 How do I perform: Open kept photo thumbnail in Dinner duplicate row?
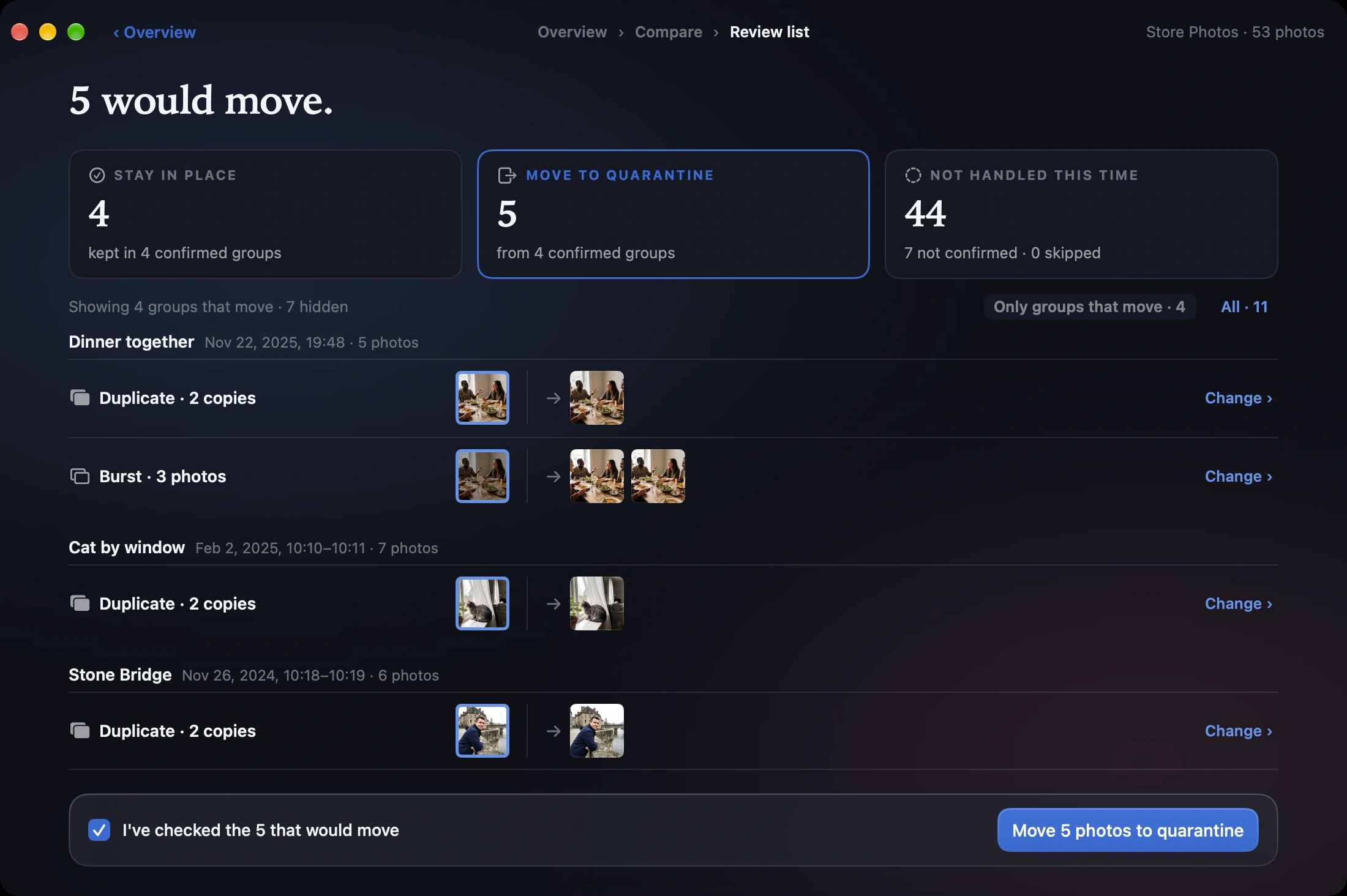[x=482, y=398]
